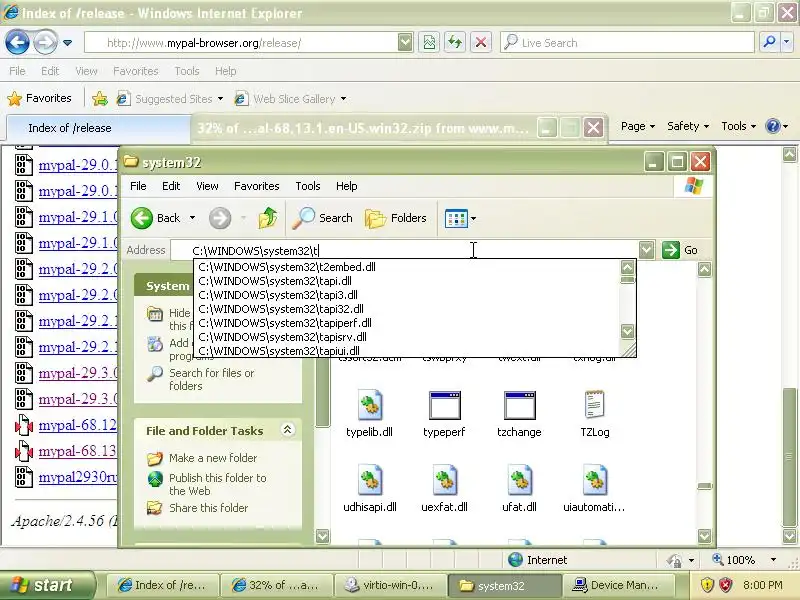This screenshot has width=800, height=600.
Task: Click the Favorites star button
Action: (x=39, y=98)
